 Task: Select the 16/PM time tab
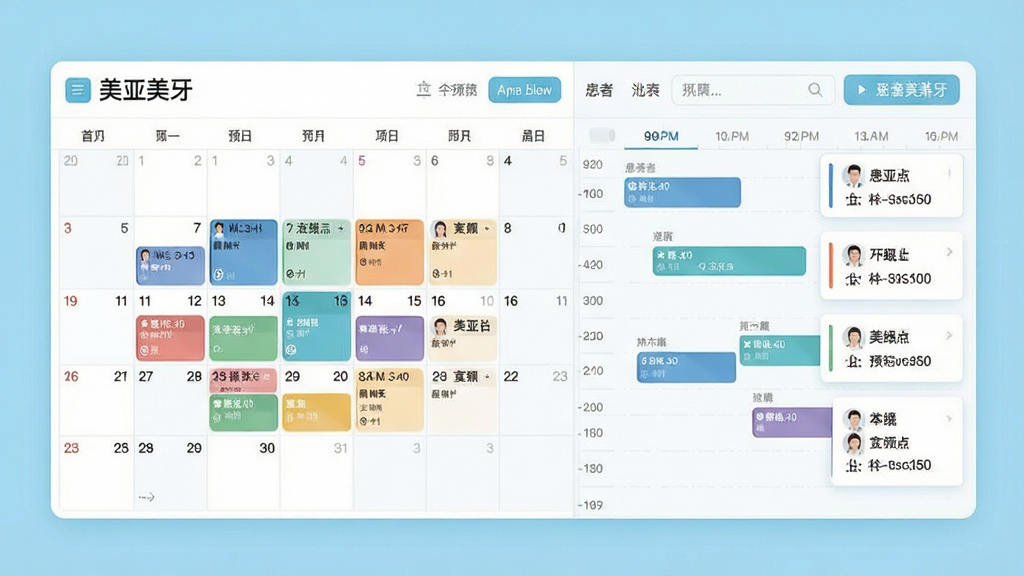coord(941,136)
